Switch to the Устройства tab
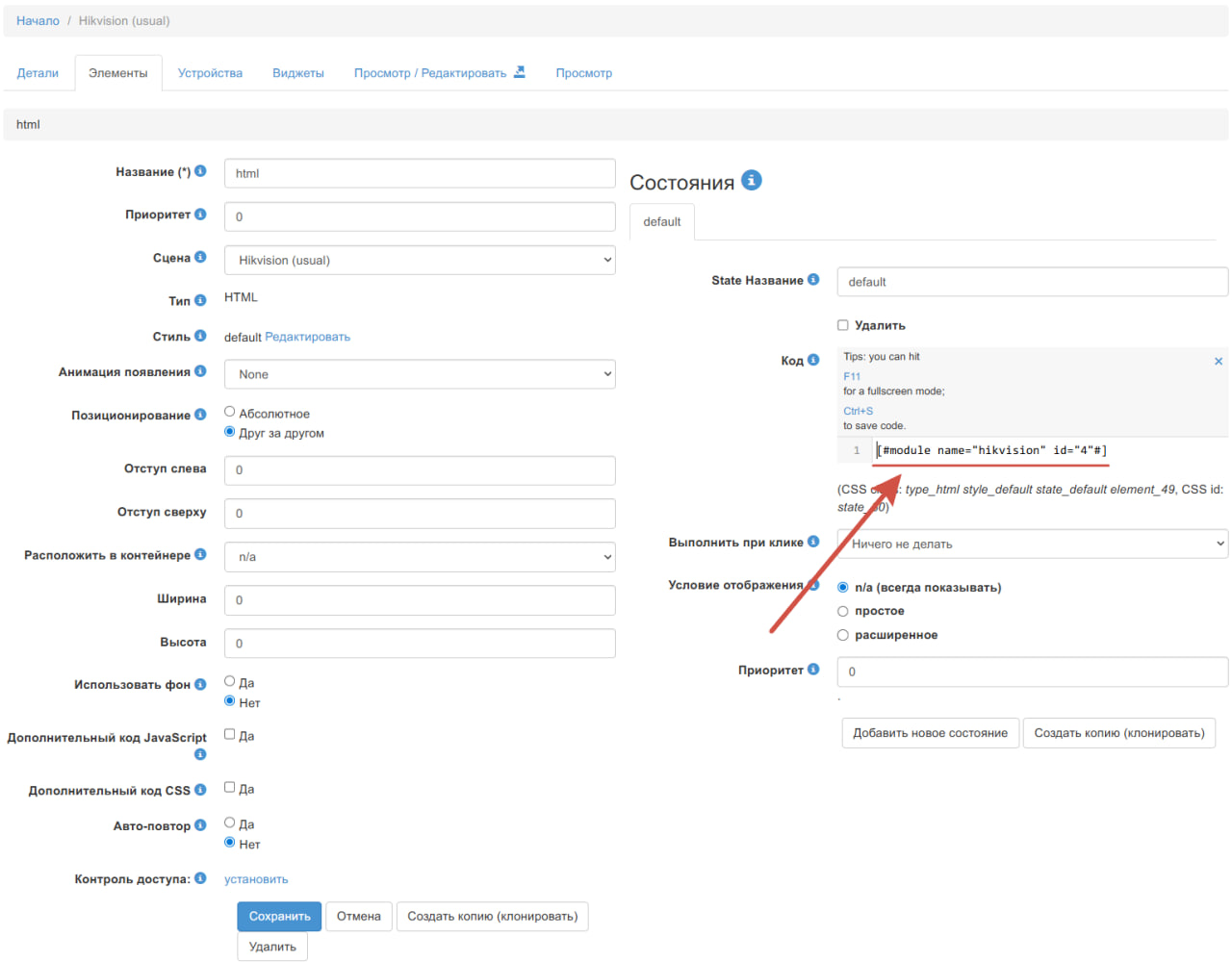 (x=210, y=73)
